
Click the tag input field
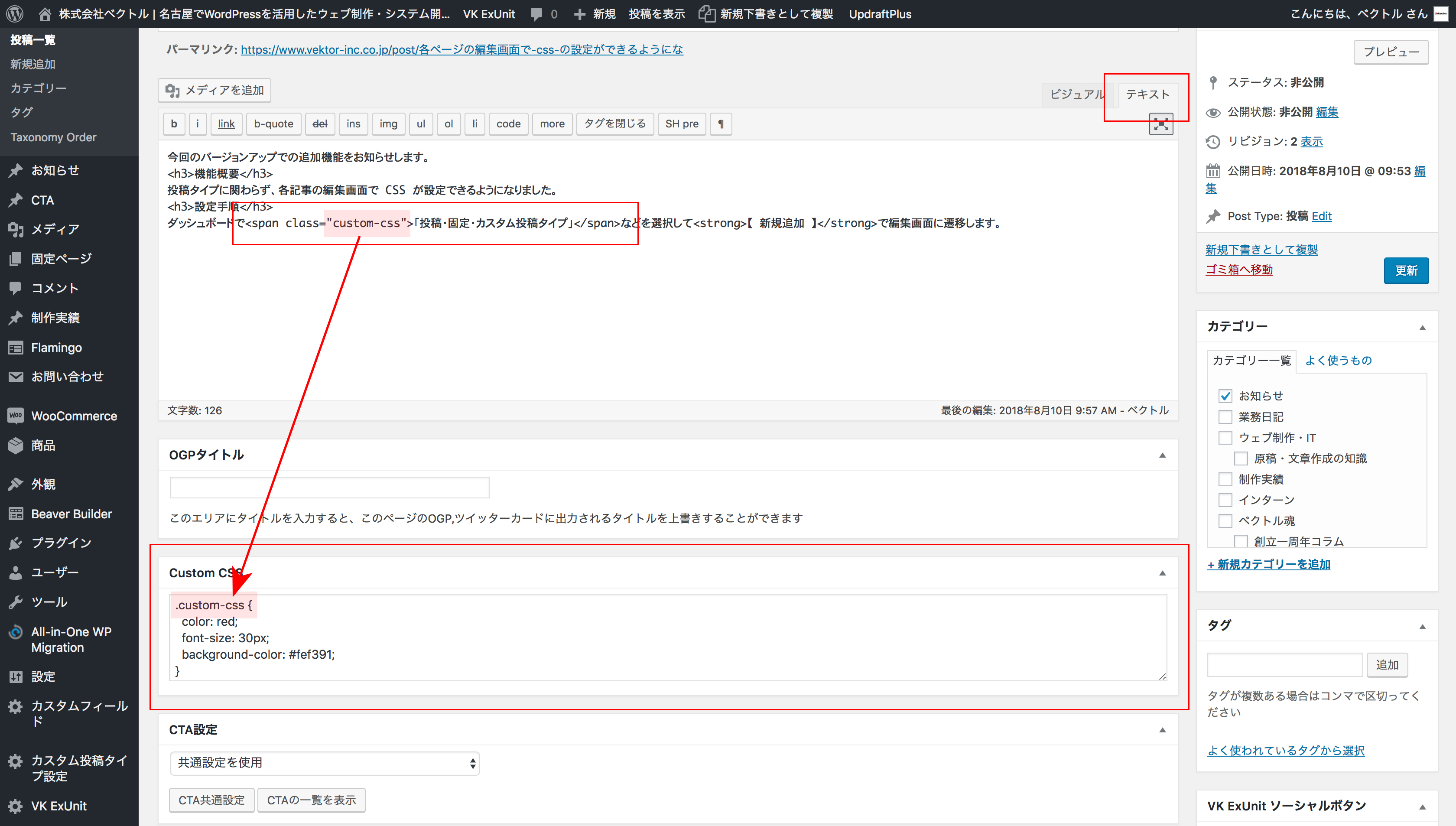[1285, 664]
